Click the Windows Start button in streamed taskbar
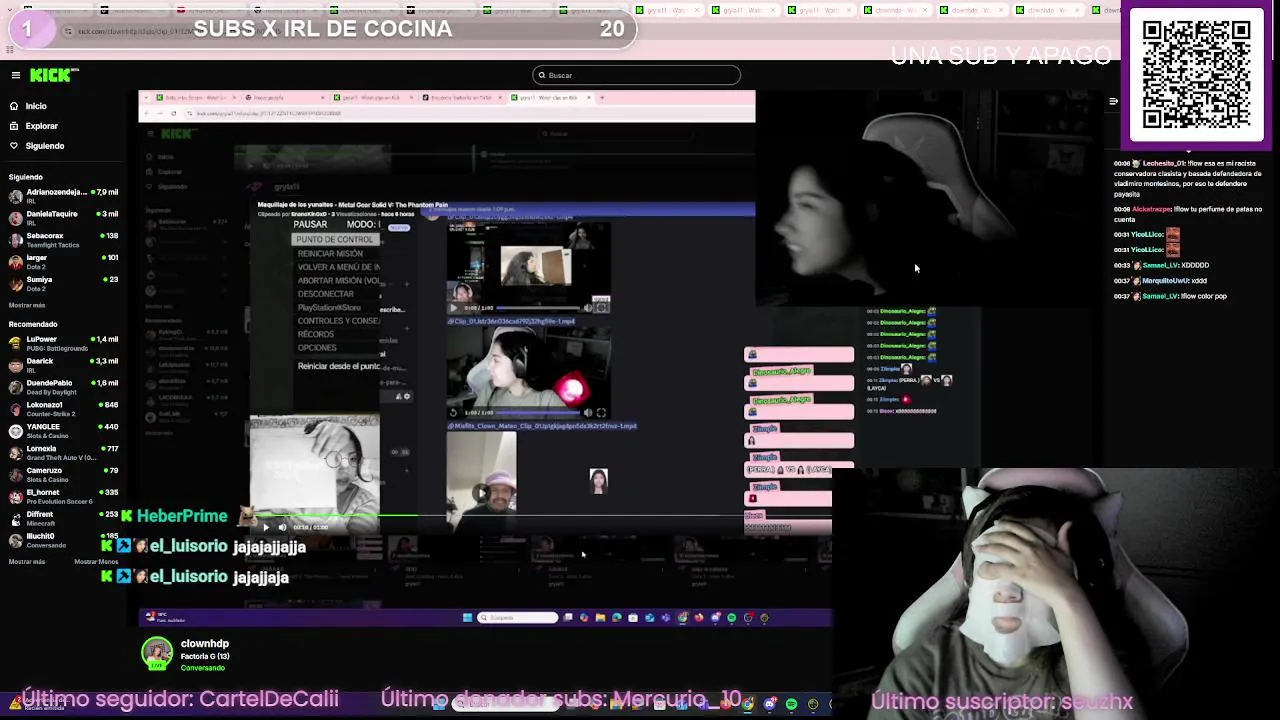 pos(467,618)
